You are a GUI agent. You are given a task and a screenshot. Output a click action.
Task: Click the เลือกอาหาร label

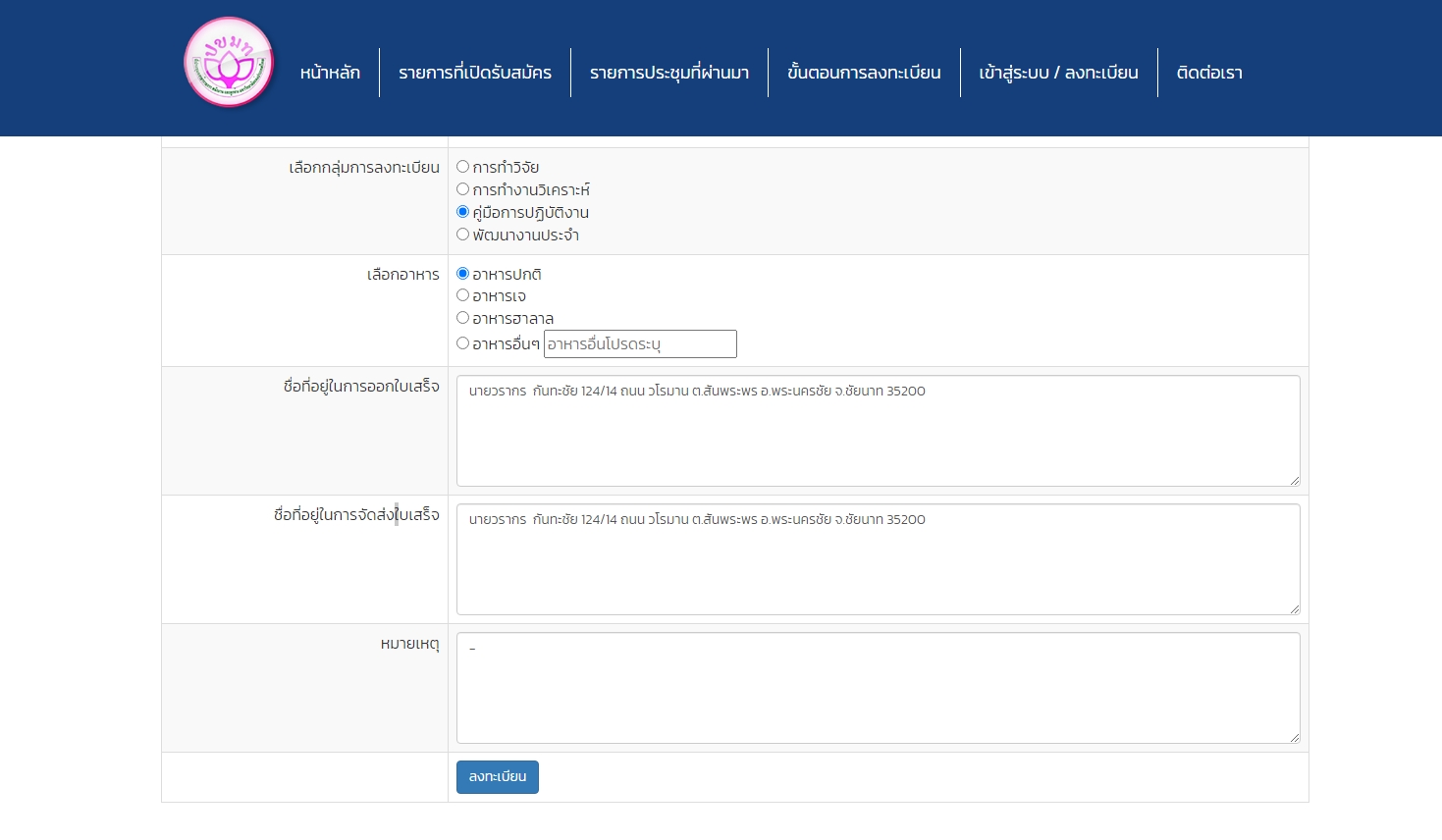pos(403,275)
